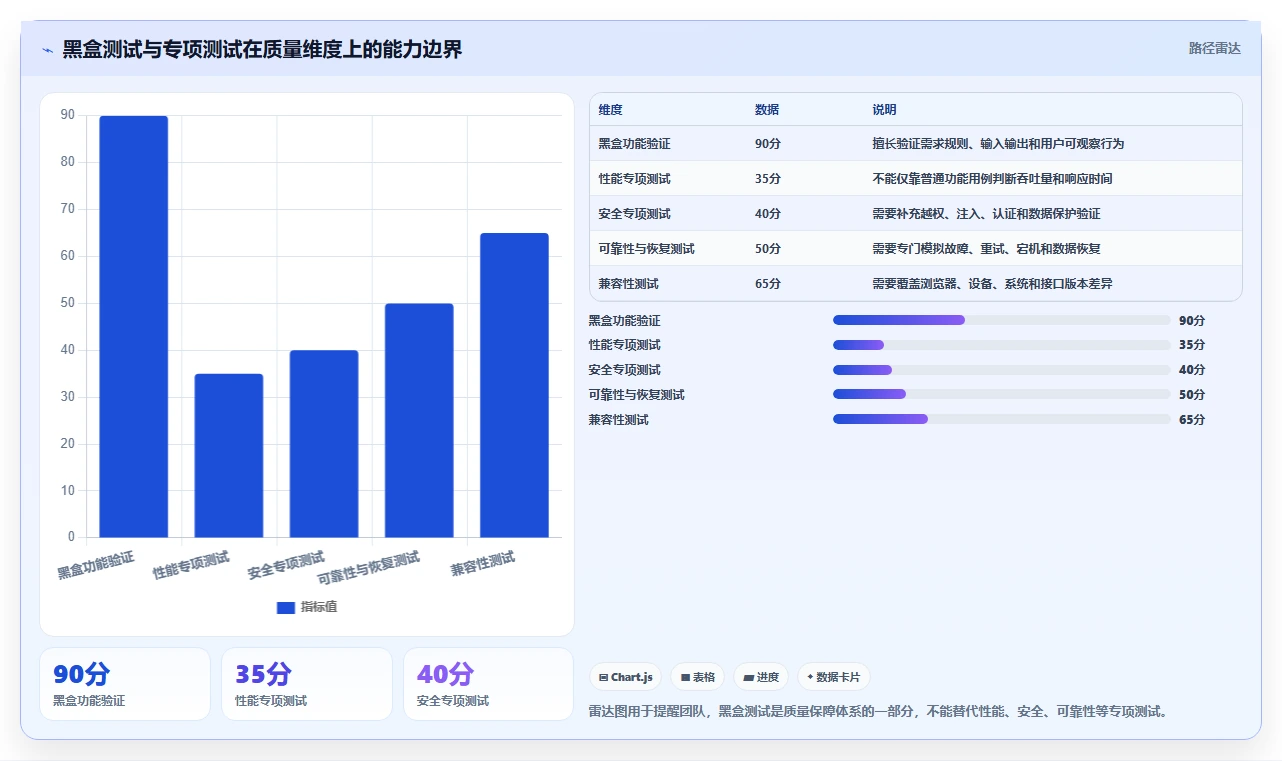Click the 可靠性与恢复测试 bar in chart
Screen dimensions: 1282x761
[419, 421]
